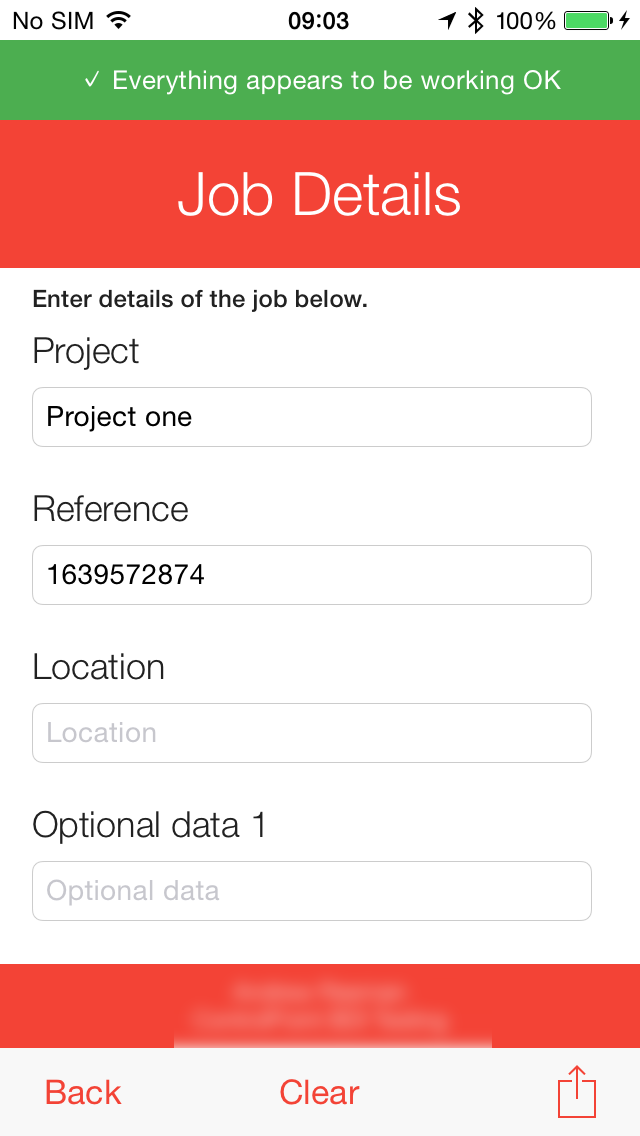Tap the "Optional data 1" label
The image size is (640, 1136).
click(x=149, y=825)
